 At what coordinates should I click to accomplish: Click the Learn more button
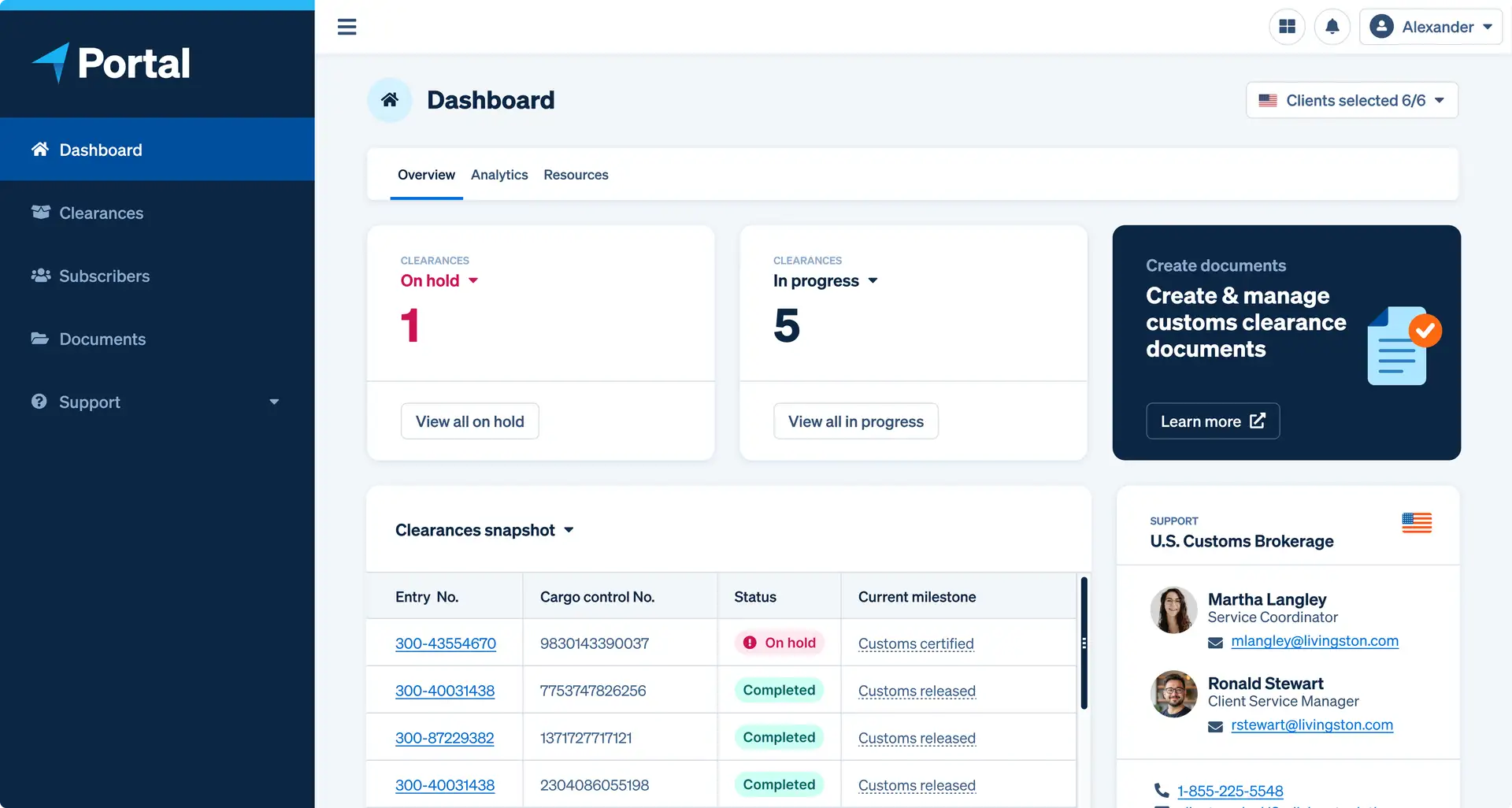click(1212, 421)
